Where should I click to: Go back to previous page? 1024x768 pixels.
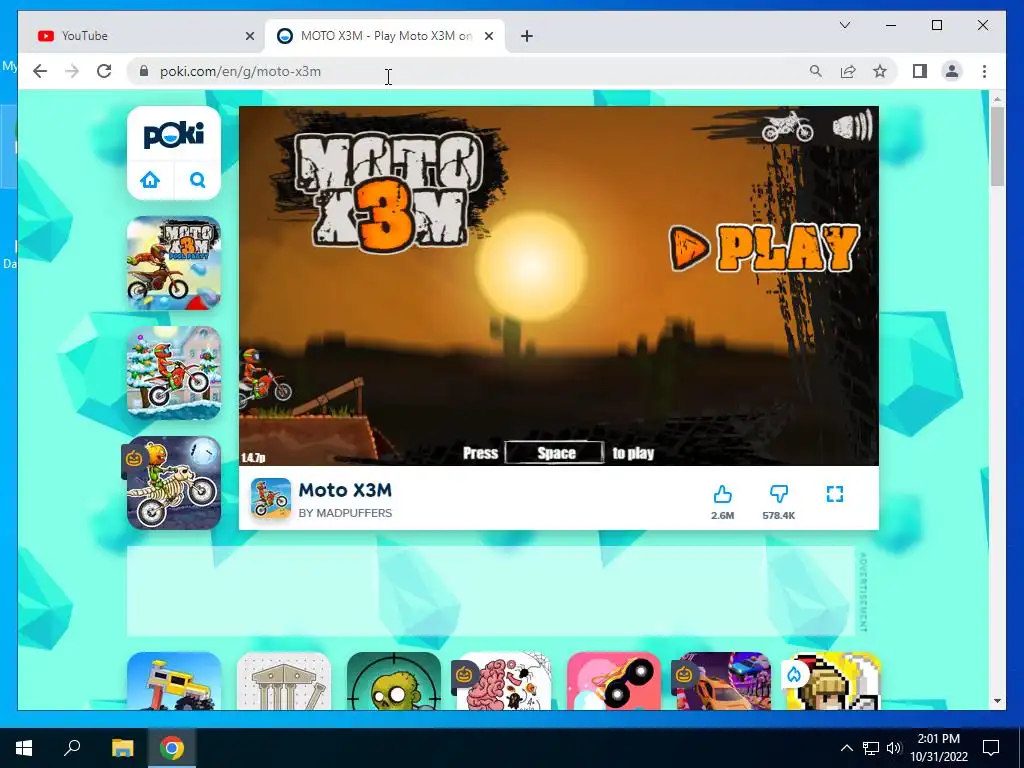point(40,71)
